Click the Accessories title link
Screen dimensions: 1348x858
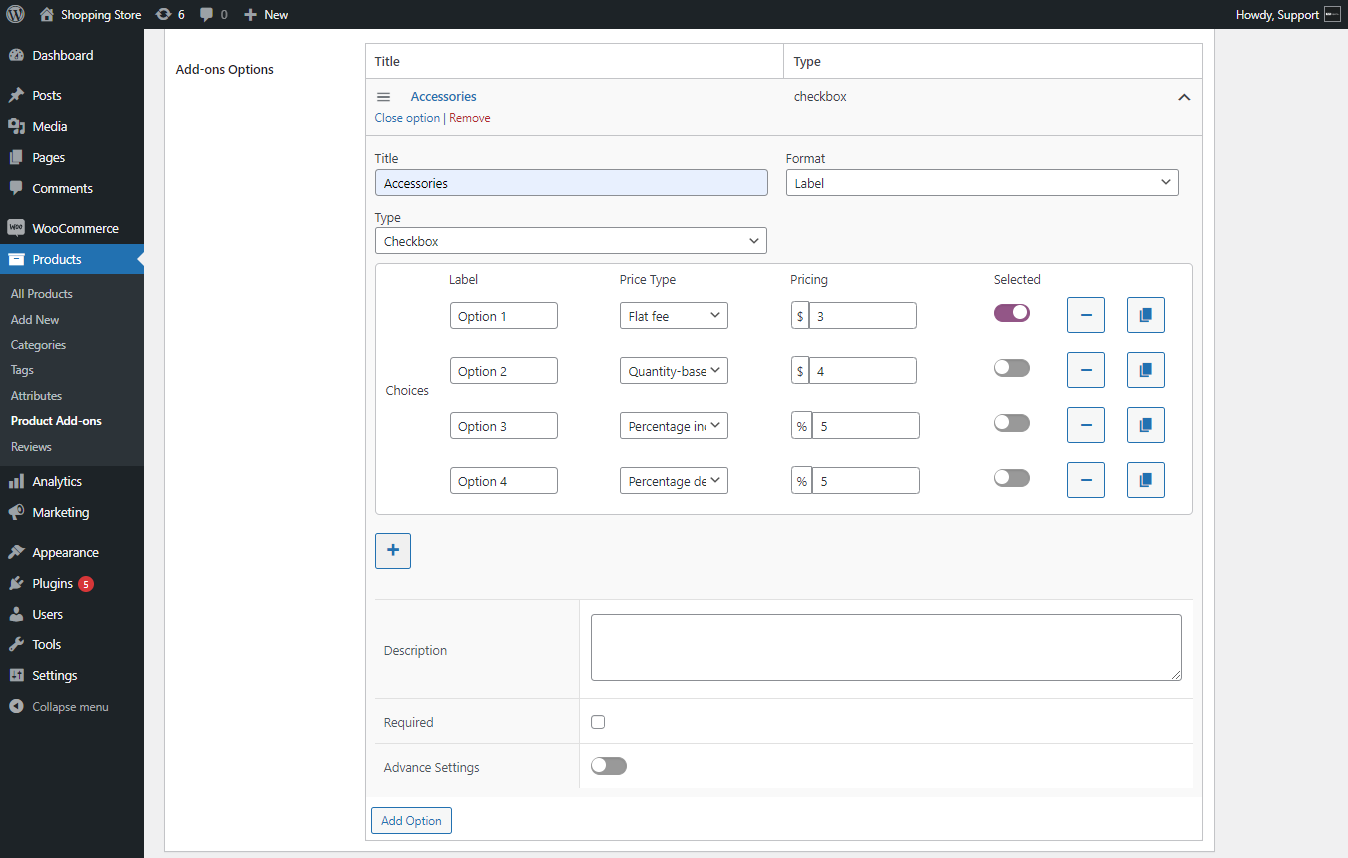click(x=443, y=97)
